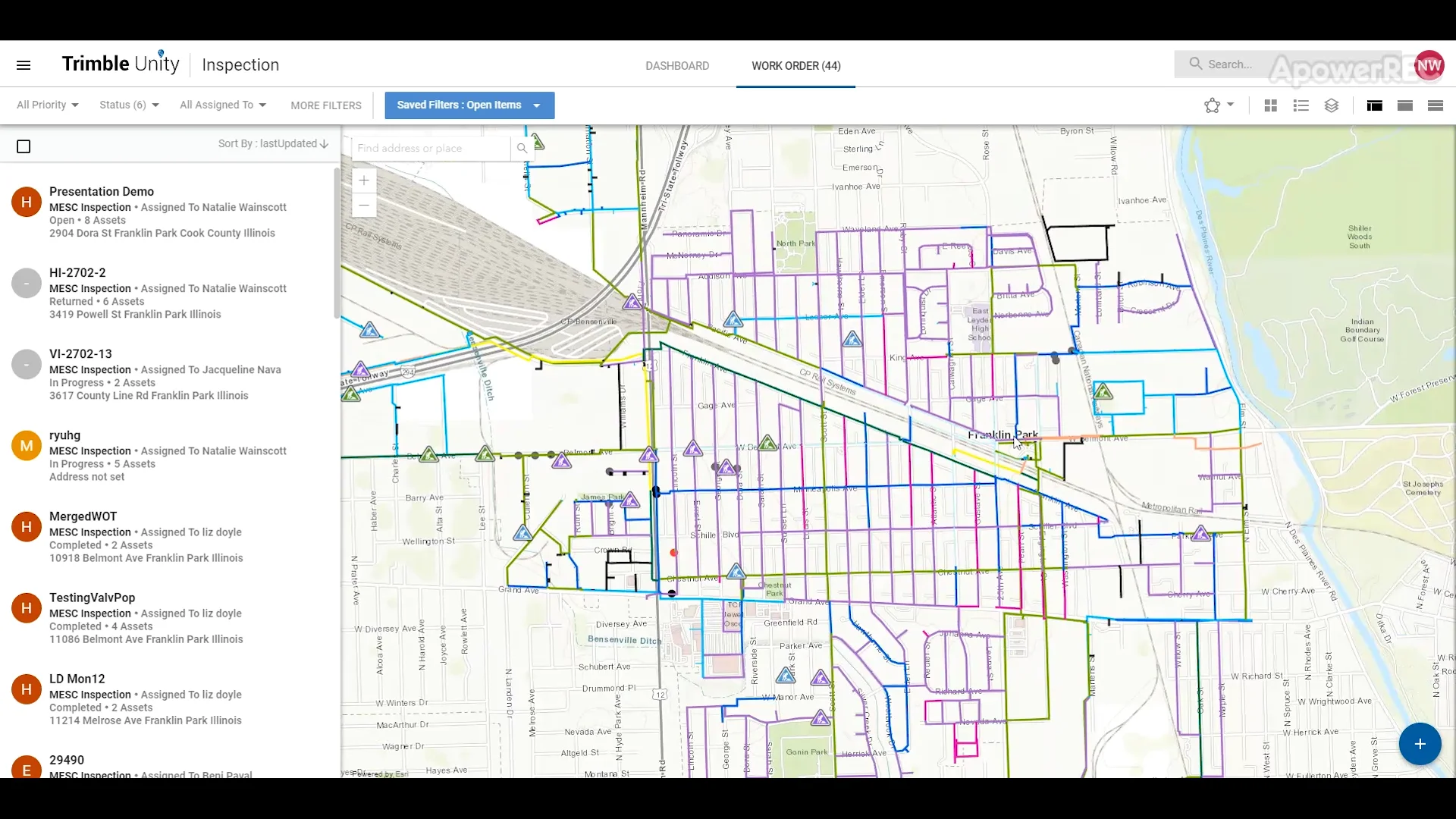Select the split list-map layout icon
Image resolution: width=1456 pixels, height=819 pixels.
tap(1374, 105)
